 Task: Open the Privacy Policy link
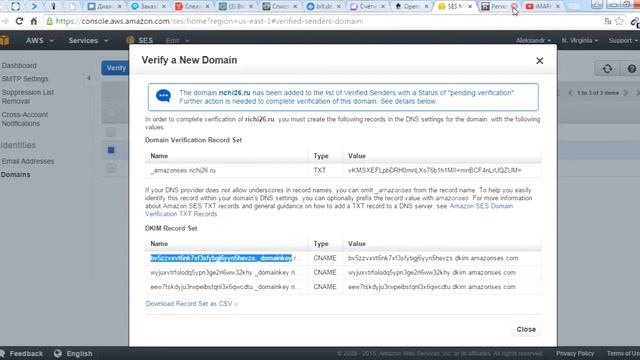click(x=575, y=353)
